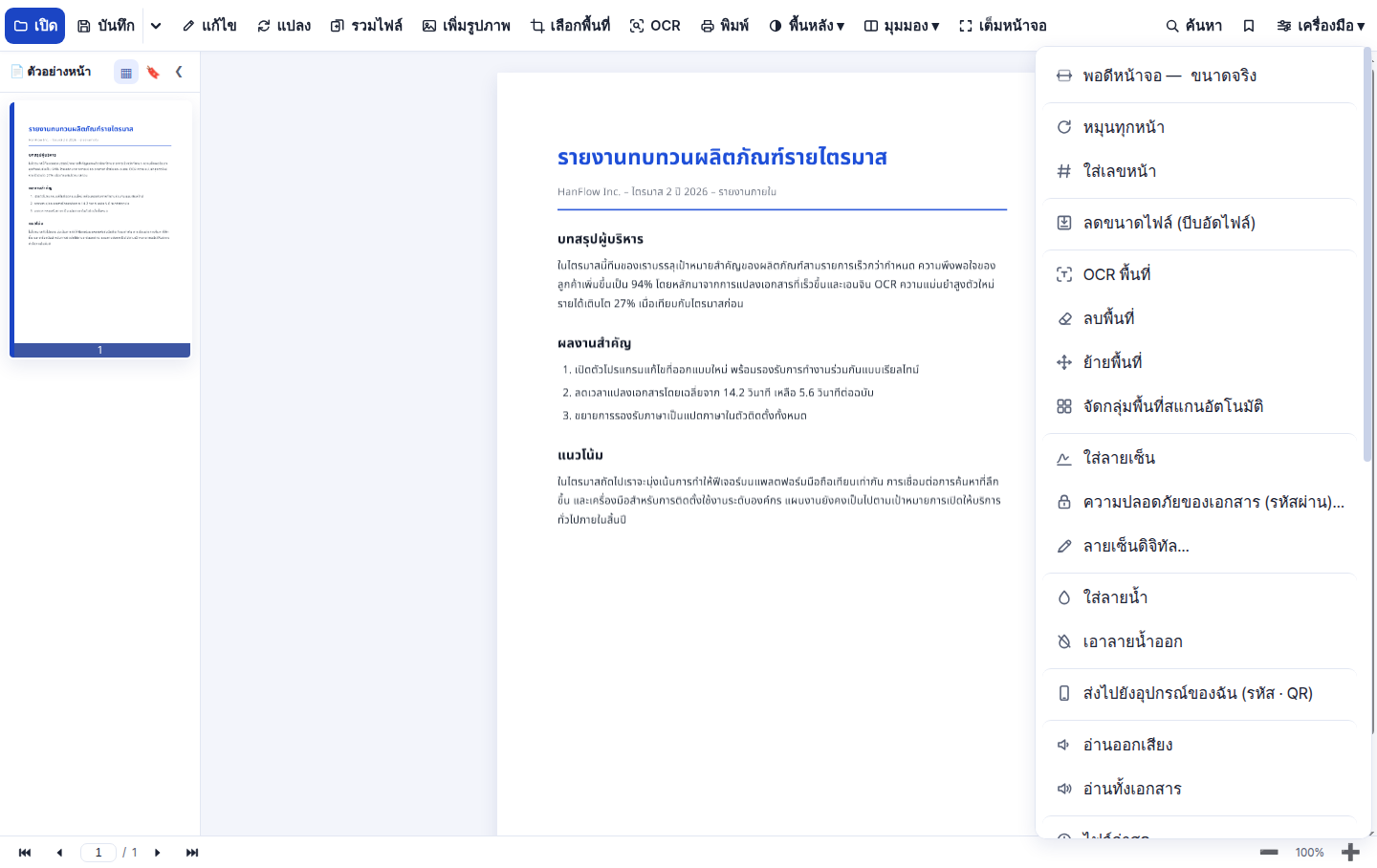Select จัดกลุ่มพื้นที่สแกนอัตโนมัติ menu item
The height and width of the screenshot is (868, 1377).
coord(1199,406)
